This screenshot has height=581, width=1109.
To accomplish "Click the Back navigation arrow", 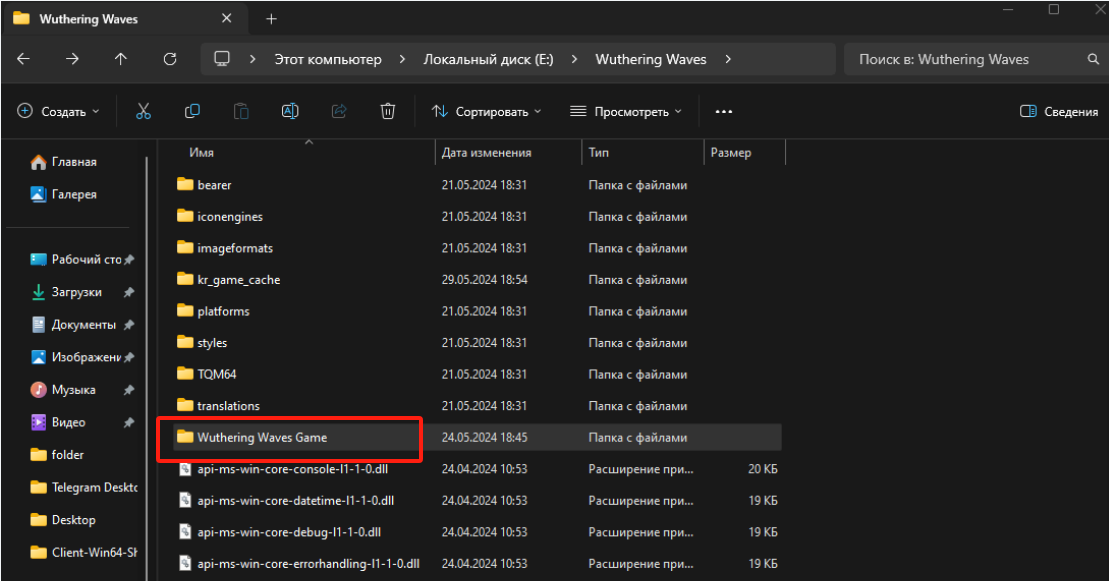I will point(23,59).
